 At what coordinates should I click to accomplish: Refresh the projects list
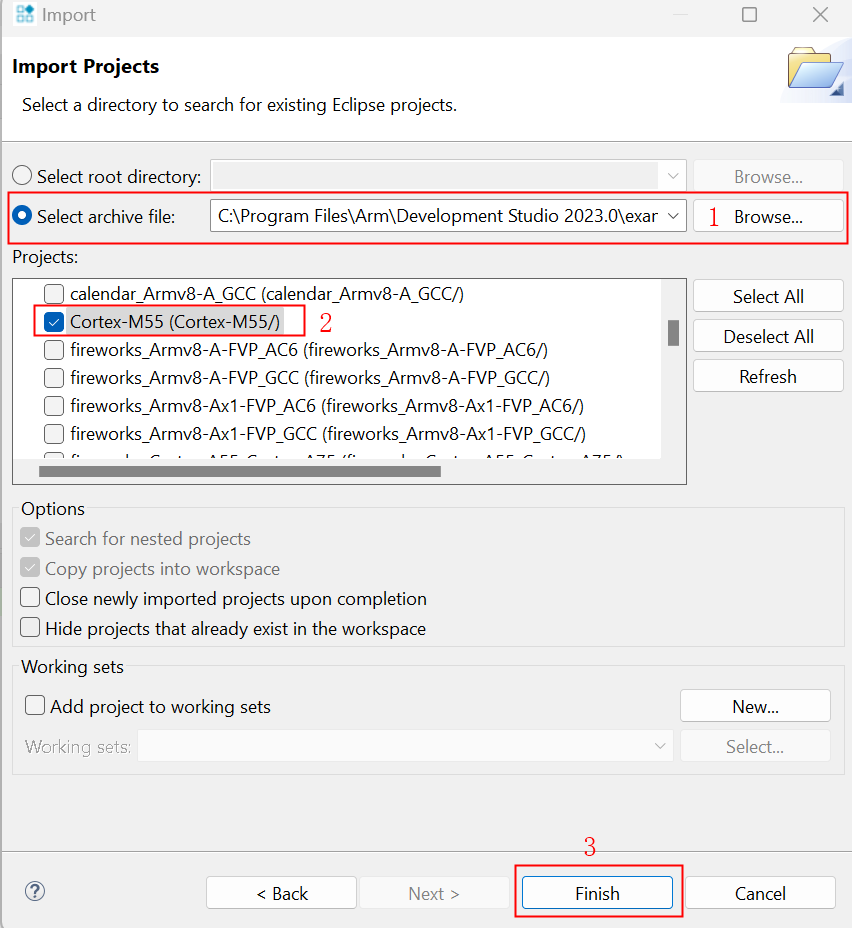(768, 377)
